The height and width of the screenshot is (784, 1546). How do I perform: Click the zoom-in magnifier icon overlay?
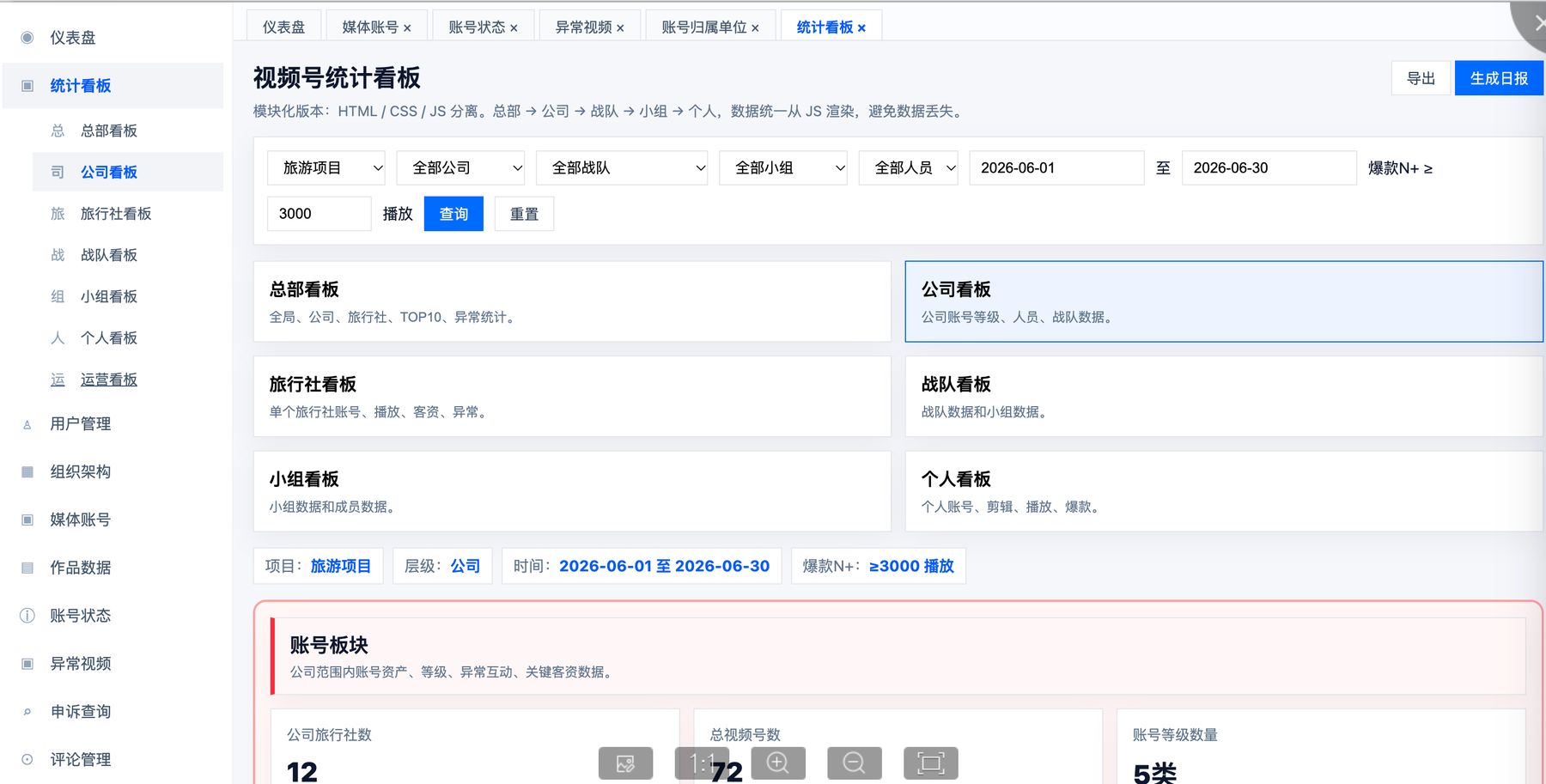[x=778, y=763]
